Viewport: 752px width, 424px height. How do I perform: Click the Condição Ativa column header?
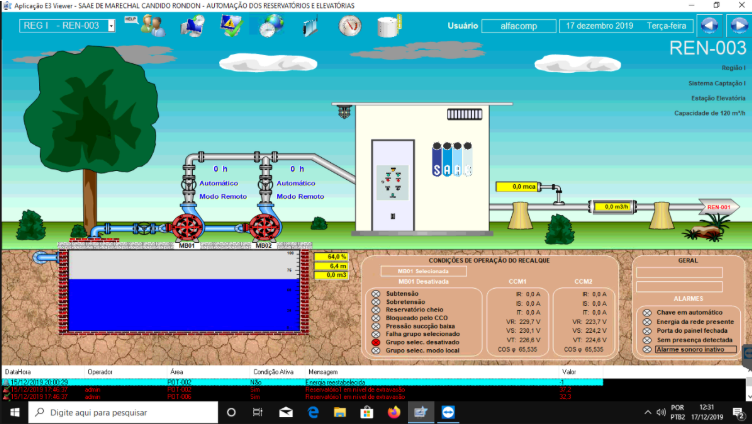(x=272, y=370)
